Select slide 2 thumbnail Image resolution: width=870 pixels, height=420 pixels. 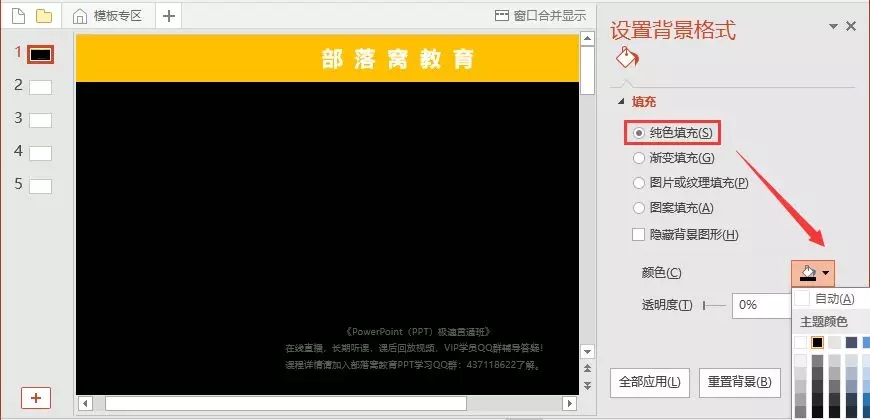pyautogui.click(x=41, y=88)
